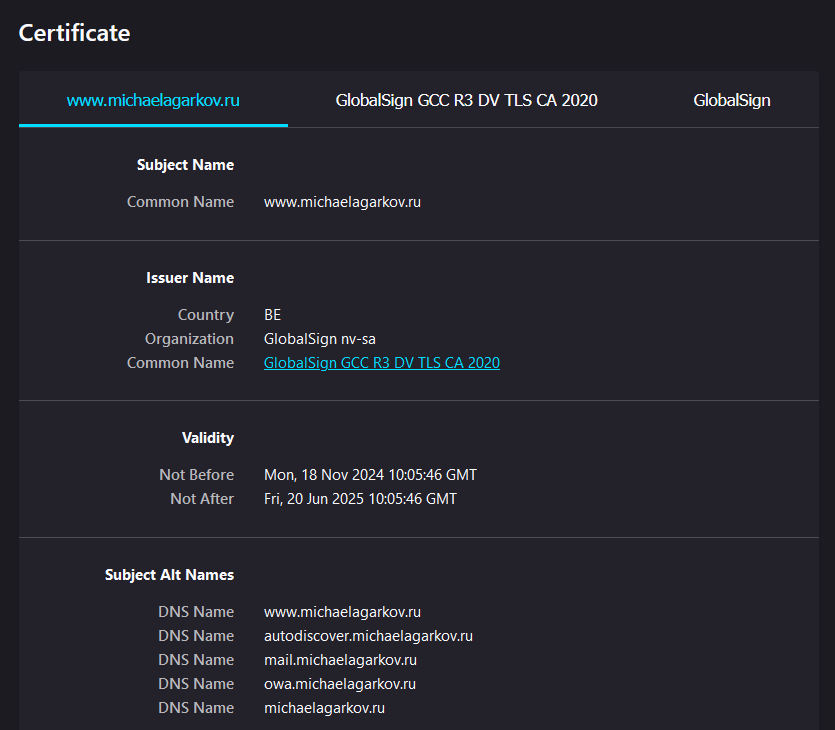The width and height of the screenshot is (835, 730).
Task: Click the Validity section heading
Action: 208,438
